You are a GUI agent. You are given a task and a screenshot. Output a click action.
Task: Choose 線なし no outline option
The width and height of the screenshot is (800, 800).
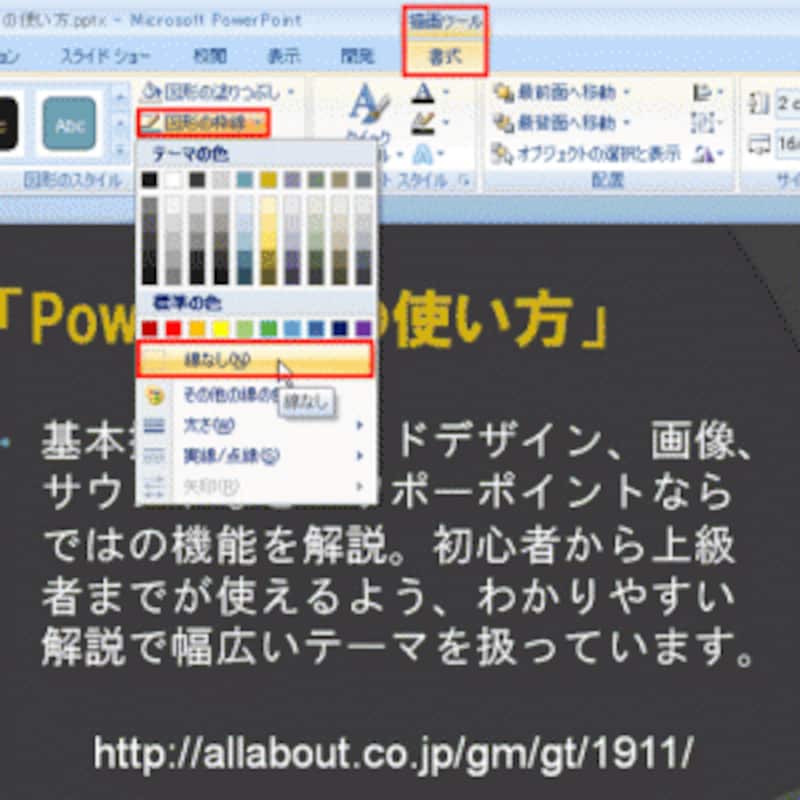pos(255,360)
